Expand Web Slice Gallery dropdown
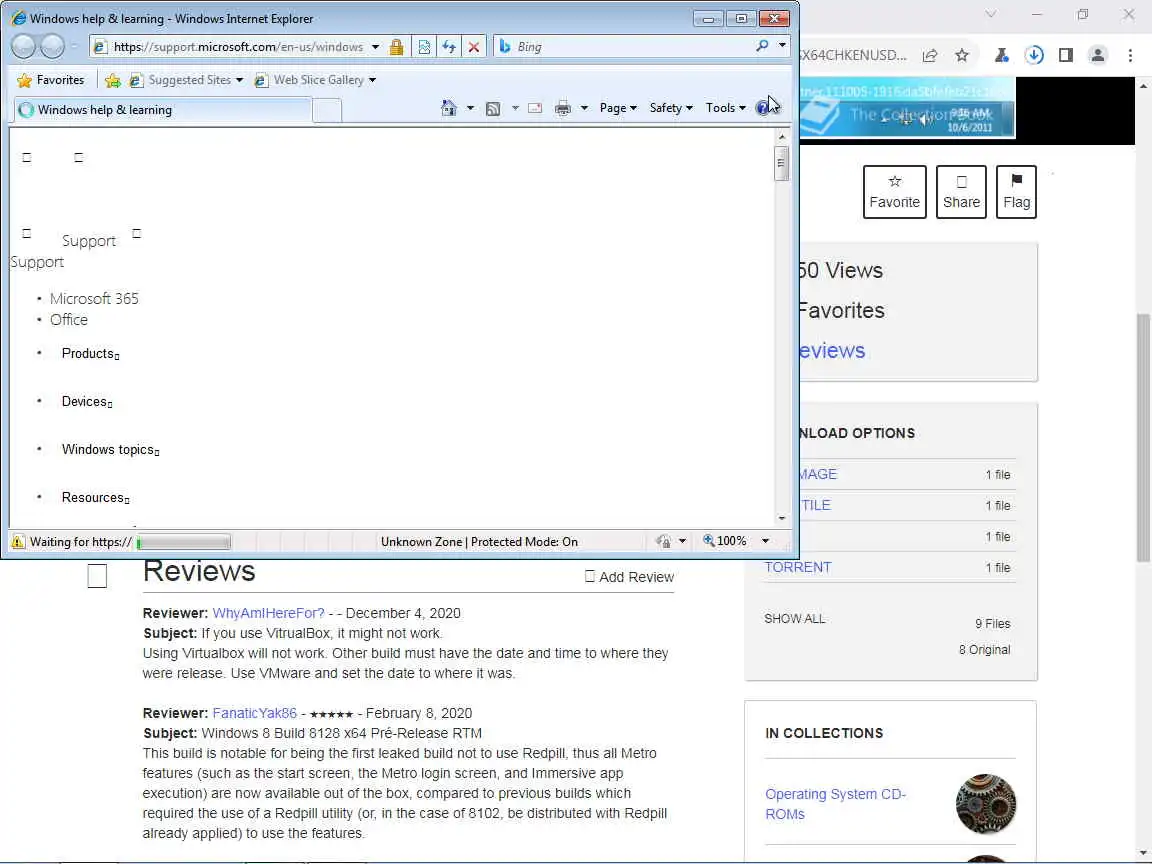1152x864 pixels. [372, 80]
